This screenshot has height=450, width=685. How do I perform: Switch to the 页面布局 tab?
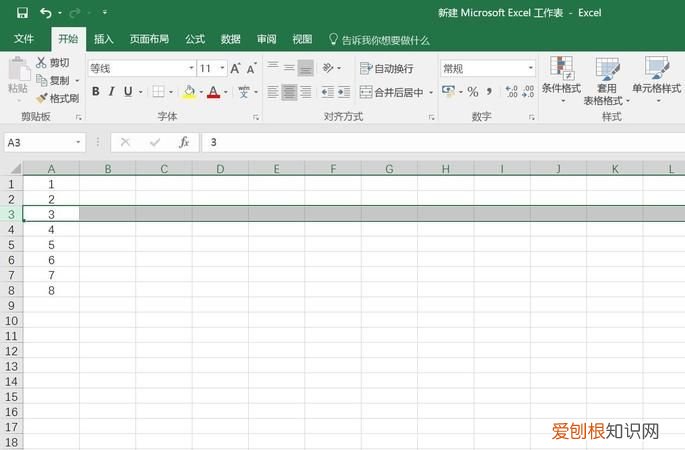point(149,39)
